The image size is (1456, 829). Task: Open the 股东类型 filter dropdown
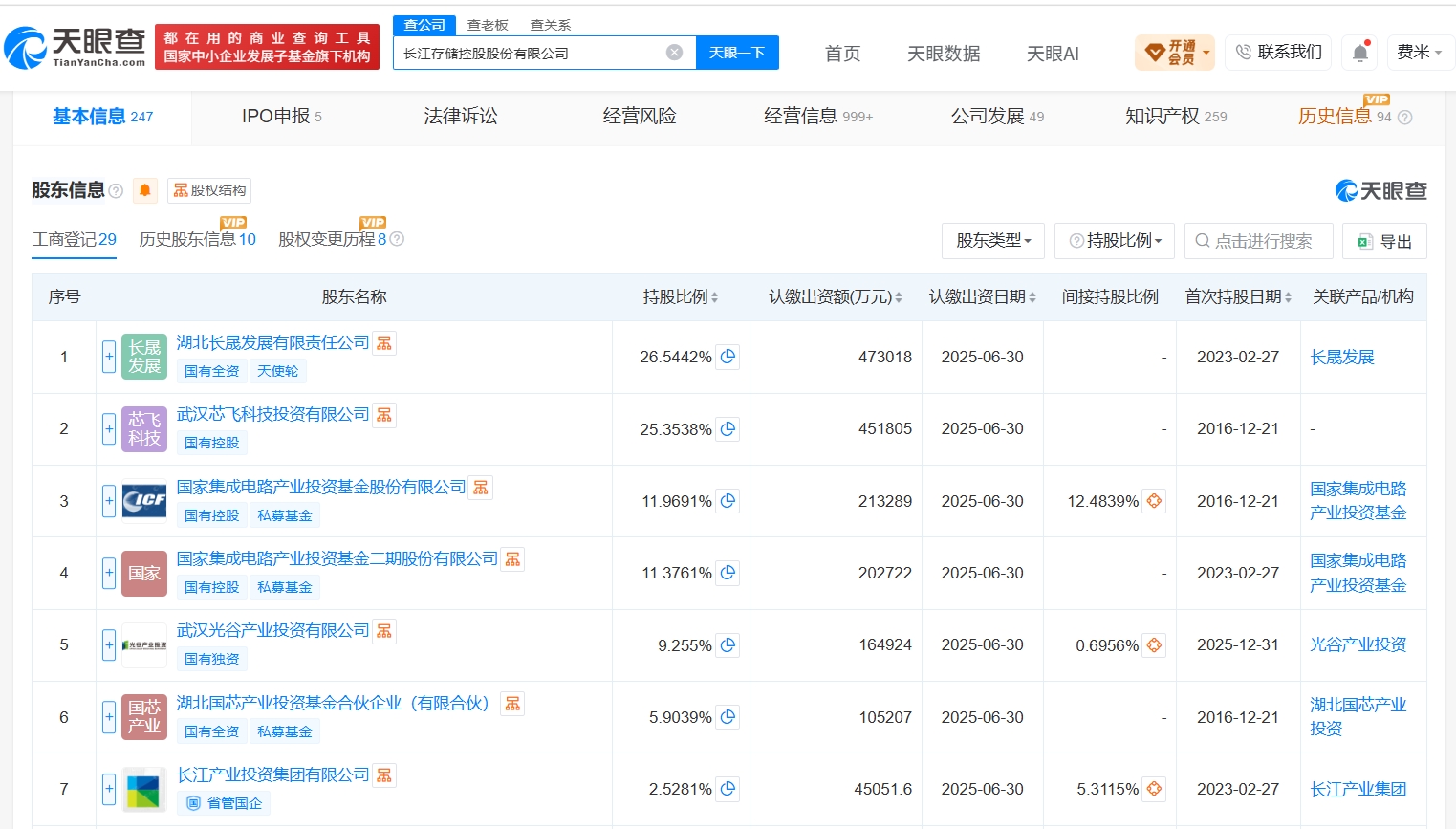[x=993, y=241]
